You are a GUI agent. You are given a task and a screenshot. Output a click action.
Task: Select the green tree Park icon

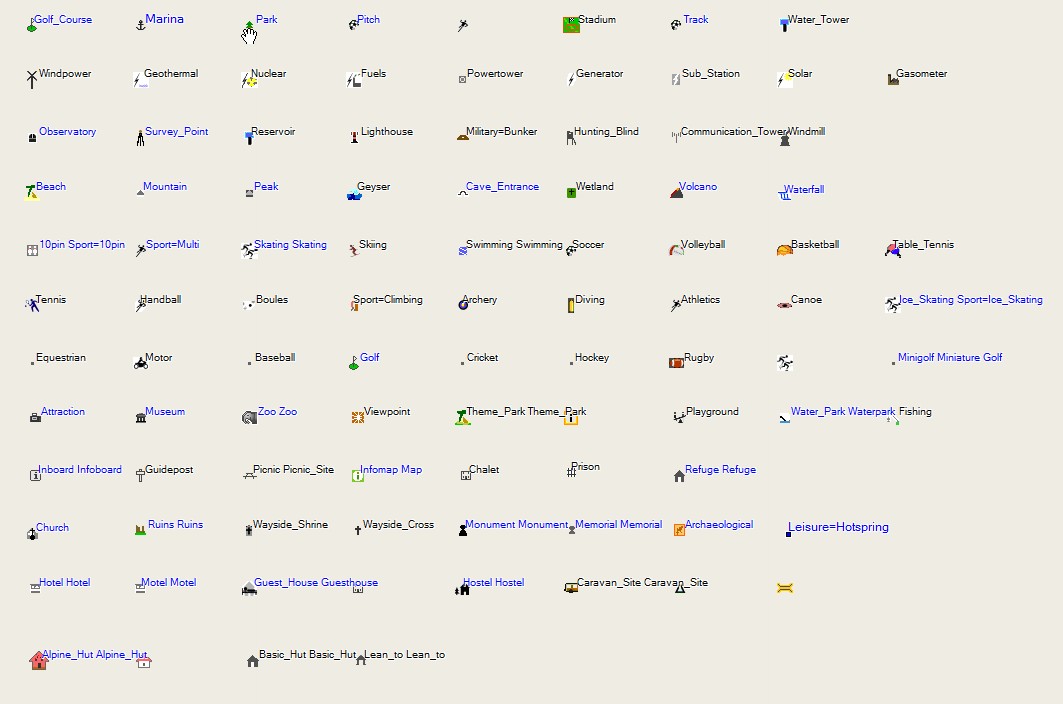click(x=249, y=26)
